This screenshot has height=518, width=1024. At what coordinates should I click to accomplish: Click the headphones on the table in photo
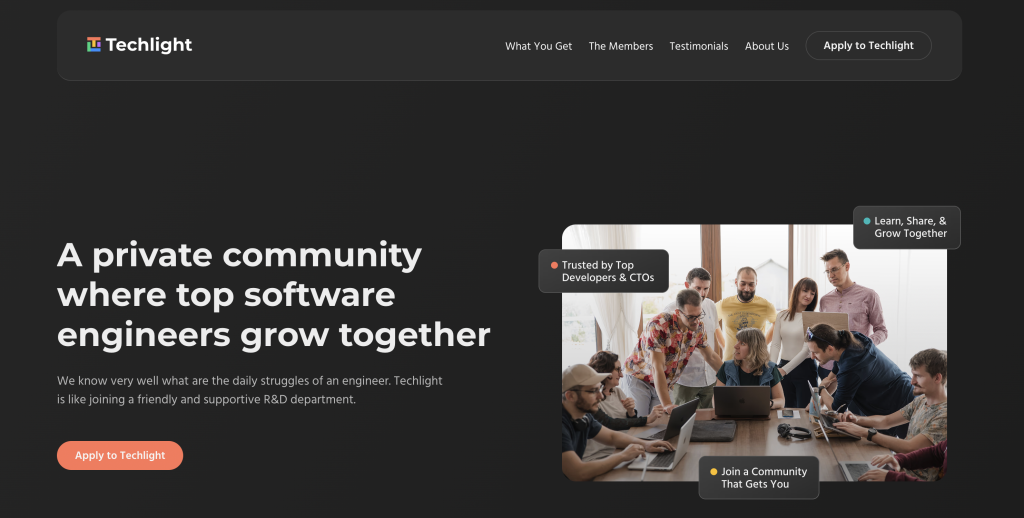(793, 431)
